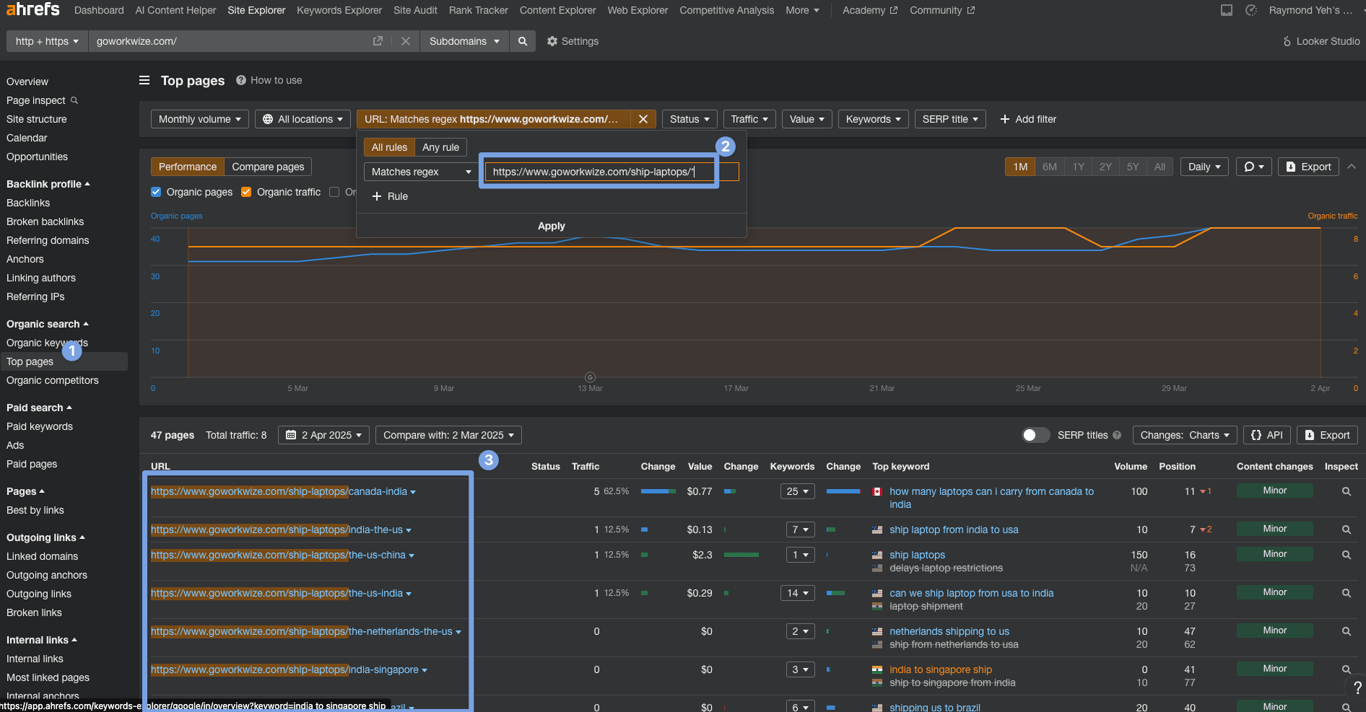Screen dimensions: 1366x712
Task: Inspect the the-netherlands-the-us page row
Action: 1346,631
